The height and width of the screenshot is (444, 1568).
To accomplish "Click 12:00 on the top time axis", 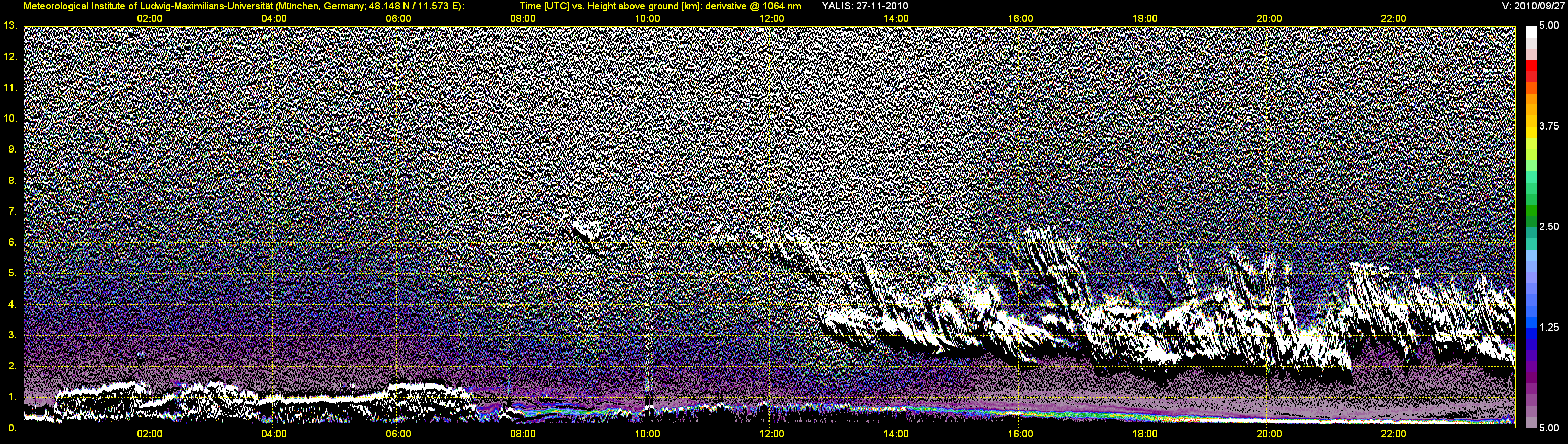I will tap(771, 18).
